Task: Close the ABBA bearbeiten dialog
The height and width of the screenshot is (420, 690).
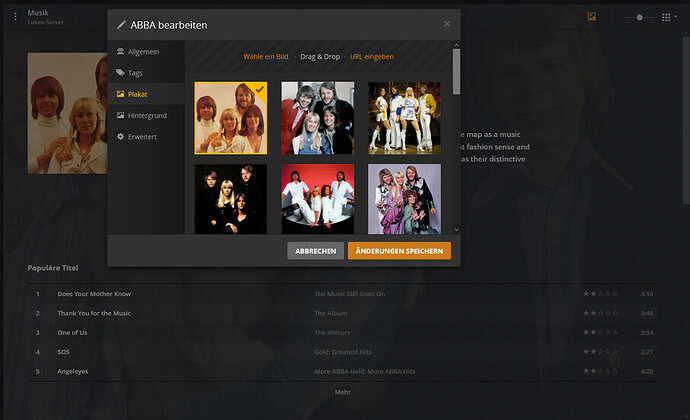Action: click(x=447, y=24)
